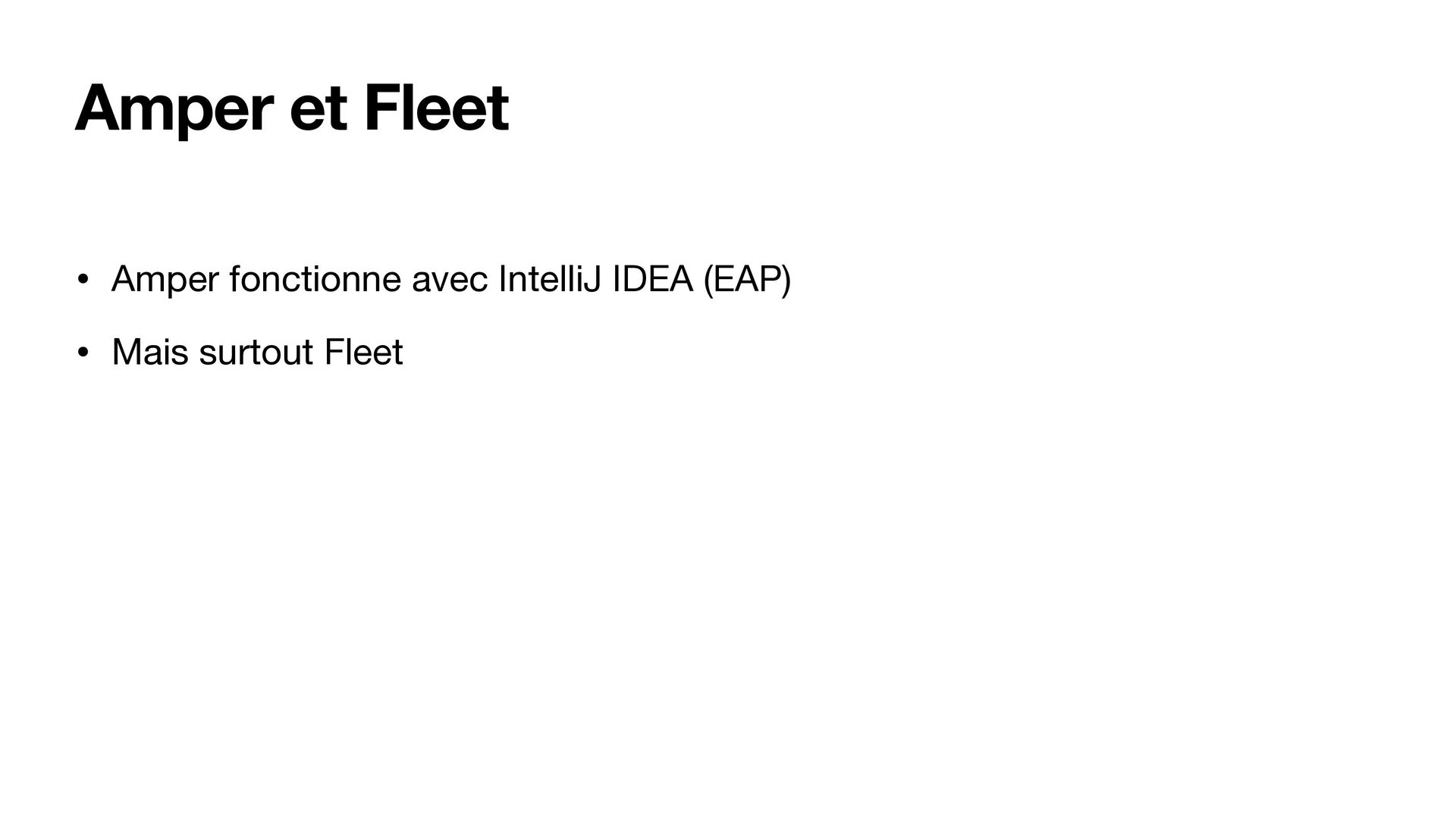The height and width of the screenshot is (819, 1456).
Task: Place cursor after 'Mais surtout Fleet'
Action: (404, 353)
